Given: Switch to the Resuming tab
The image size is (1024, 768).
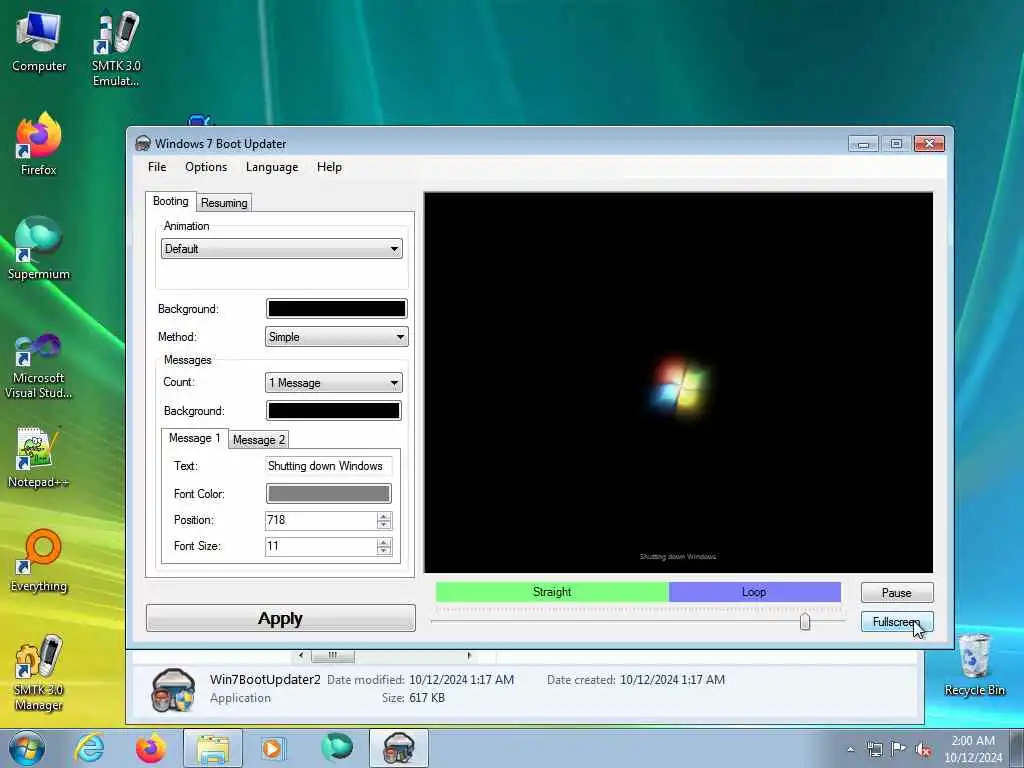Looking at the screenshot, I should tap(224, 203).
